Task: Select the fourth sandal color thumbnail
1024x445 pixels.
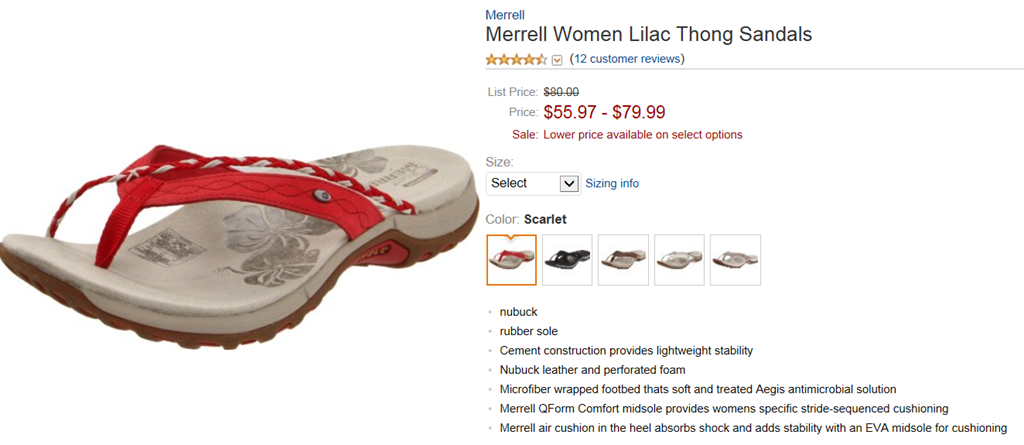Action: (679, 260)
